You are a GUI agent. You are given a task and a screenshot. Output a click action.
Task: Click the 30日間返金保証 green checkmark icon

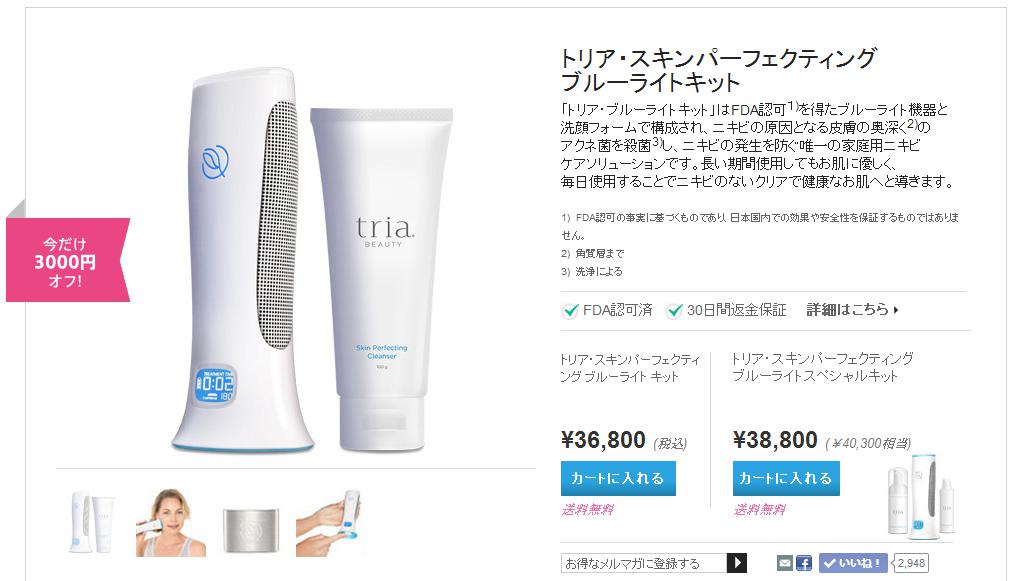pyautogui.click(x=674, y=310)
